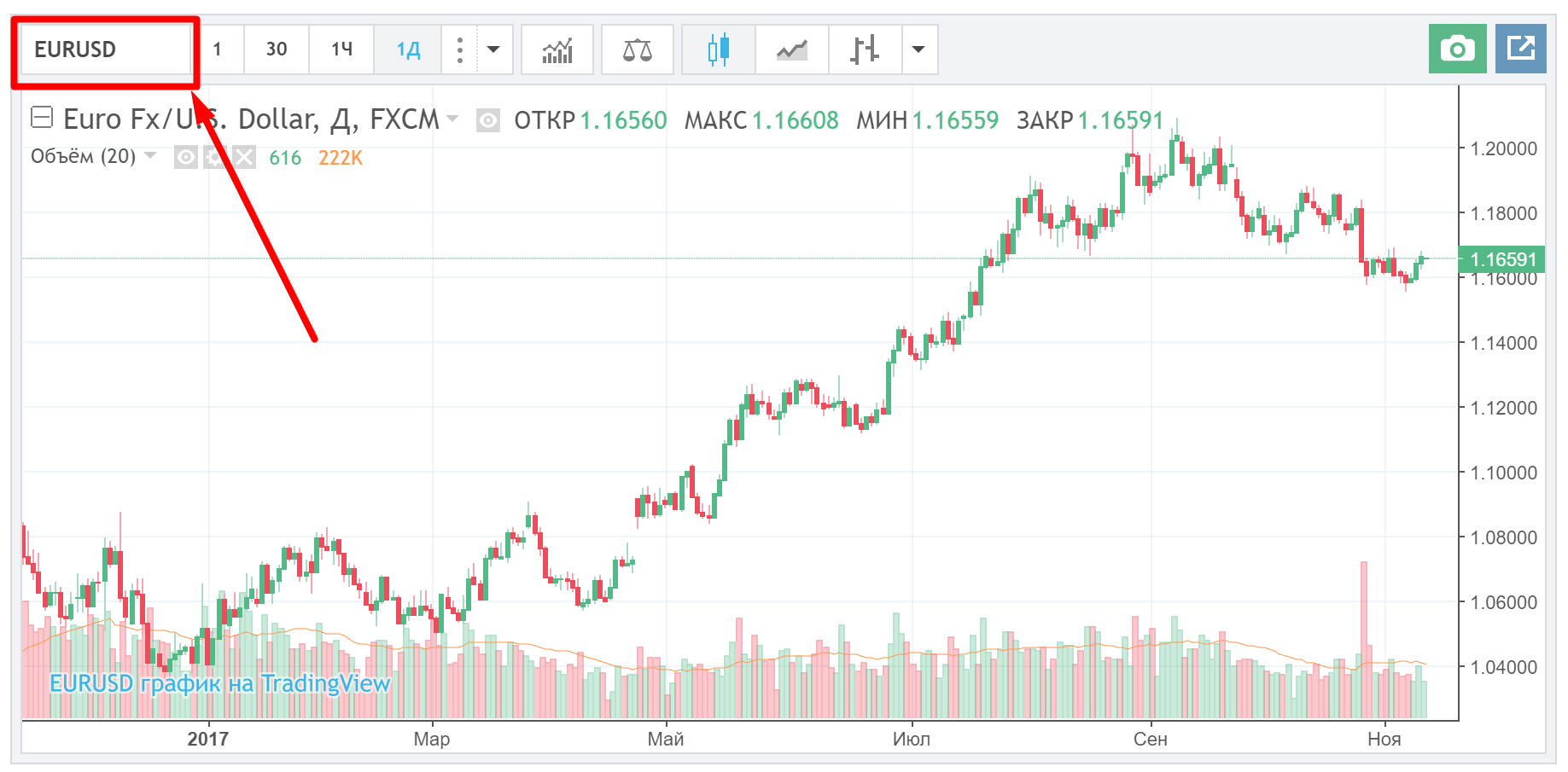The width and height of the screenshot is (1568, 772).
Task: Select the bar chart style icon
Action: [865, 50]
